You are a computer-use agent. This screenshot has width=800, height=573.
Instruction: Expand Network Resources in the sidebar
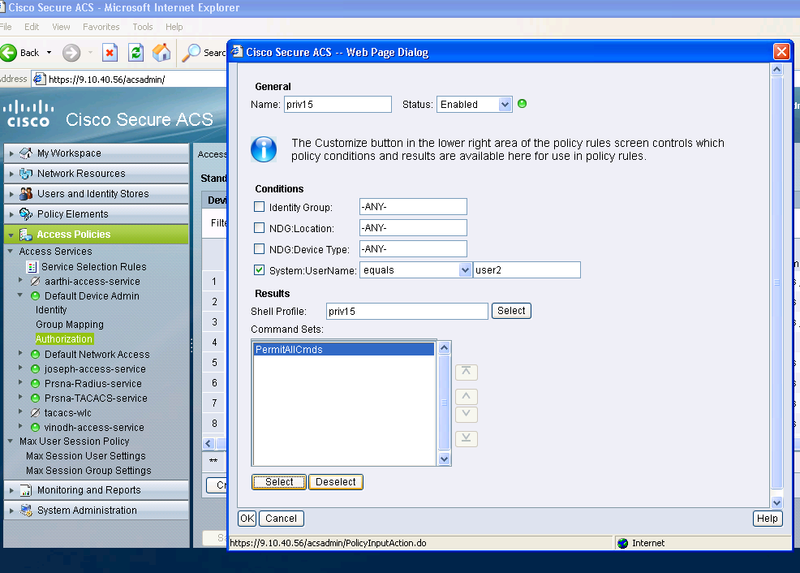point(12,173)
